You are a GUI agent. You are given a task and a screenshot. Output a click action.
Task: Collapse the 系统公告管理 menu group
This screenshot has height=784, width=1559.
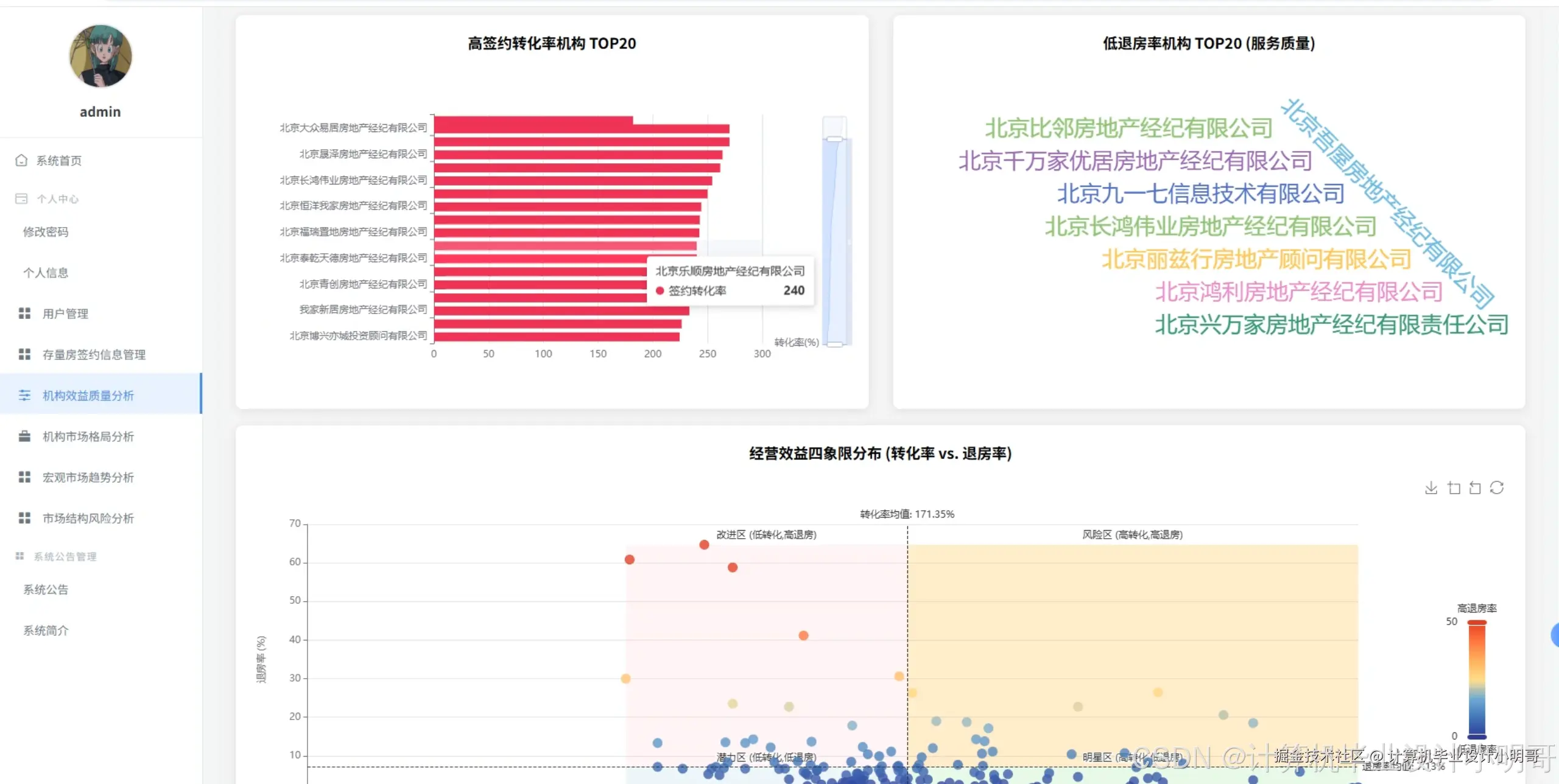coord(65,556)
